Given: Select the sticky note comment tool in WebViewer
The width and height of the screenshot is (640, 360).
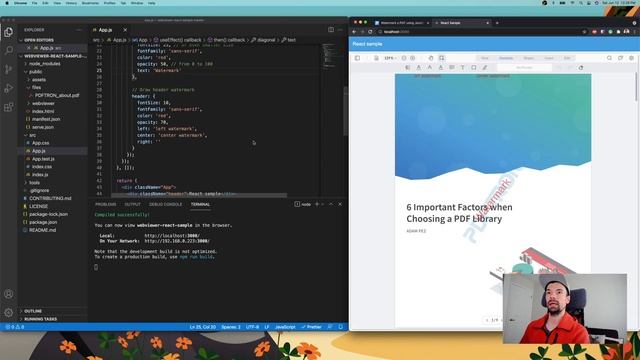Looking at the screenshot, I should point(452,67).
